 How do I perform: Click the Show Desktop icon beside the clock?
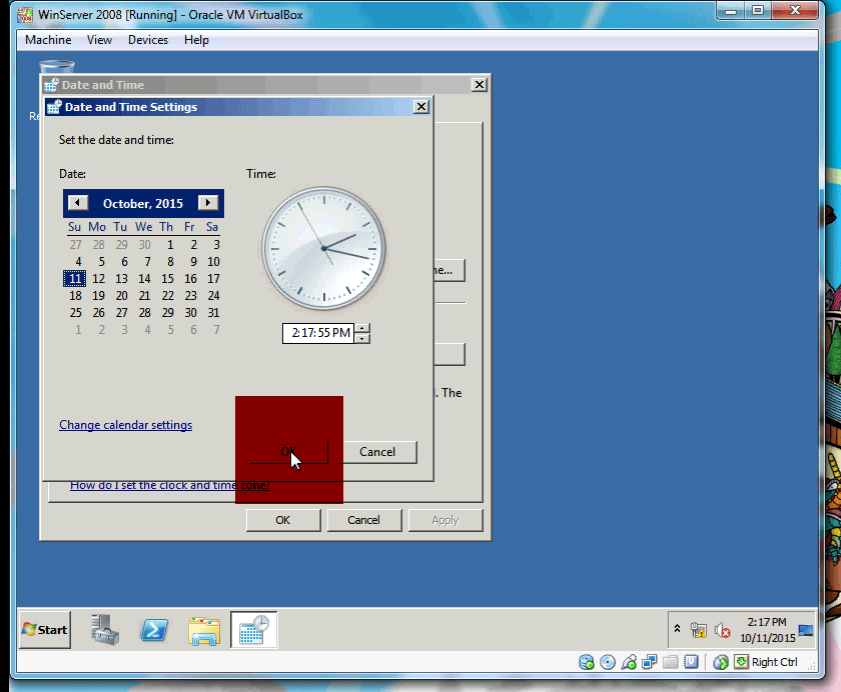coord(806,630)
